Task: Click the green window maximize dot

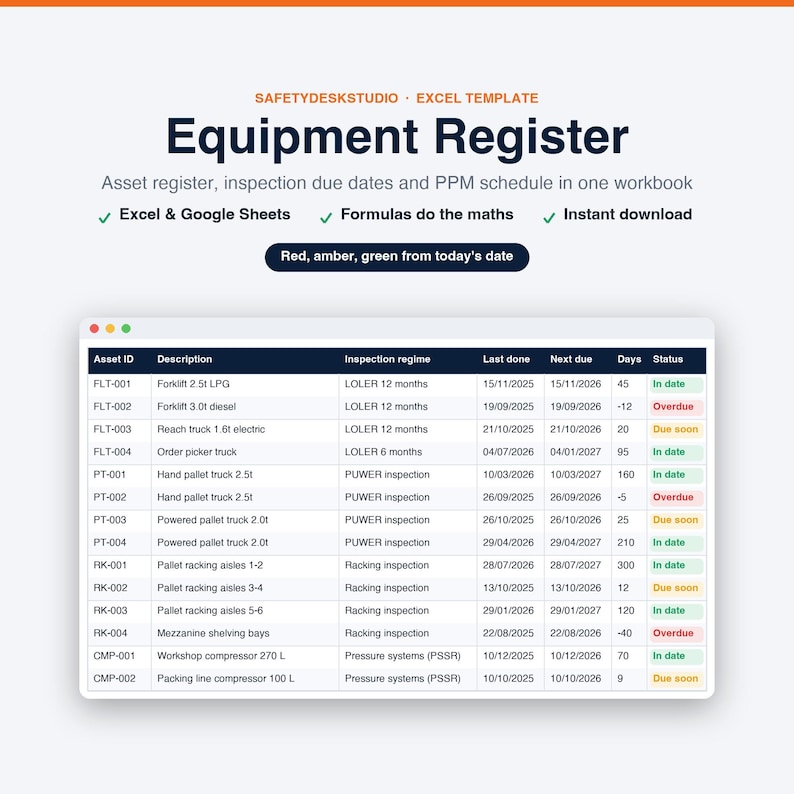Action: [x=126, y=329]
